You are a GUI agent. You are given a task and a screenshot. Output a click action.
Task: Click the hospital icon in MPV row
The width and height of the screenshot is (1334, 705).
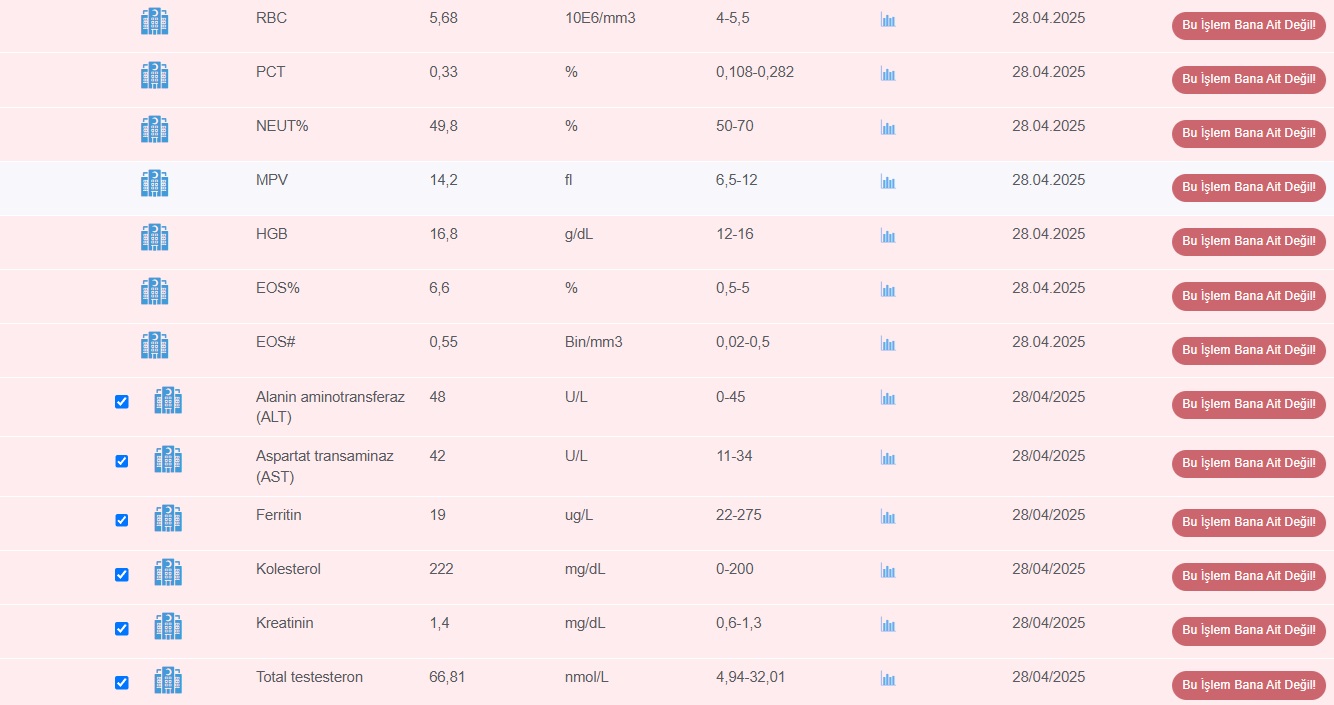[x=155, y=183]
